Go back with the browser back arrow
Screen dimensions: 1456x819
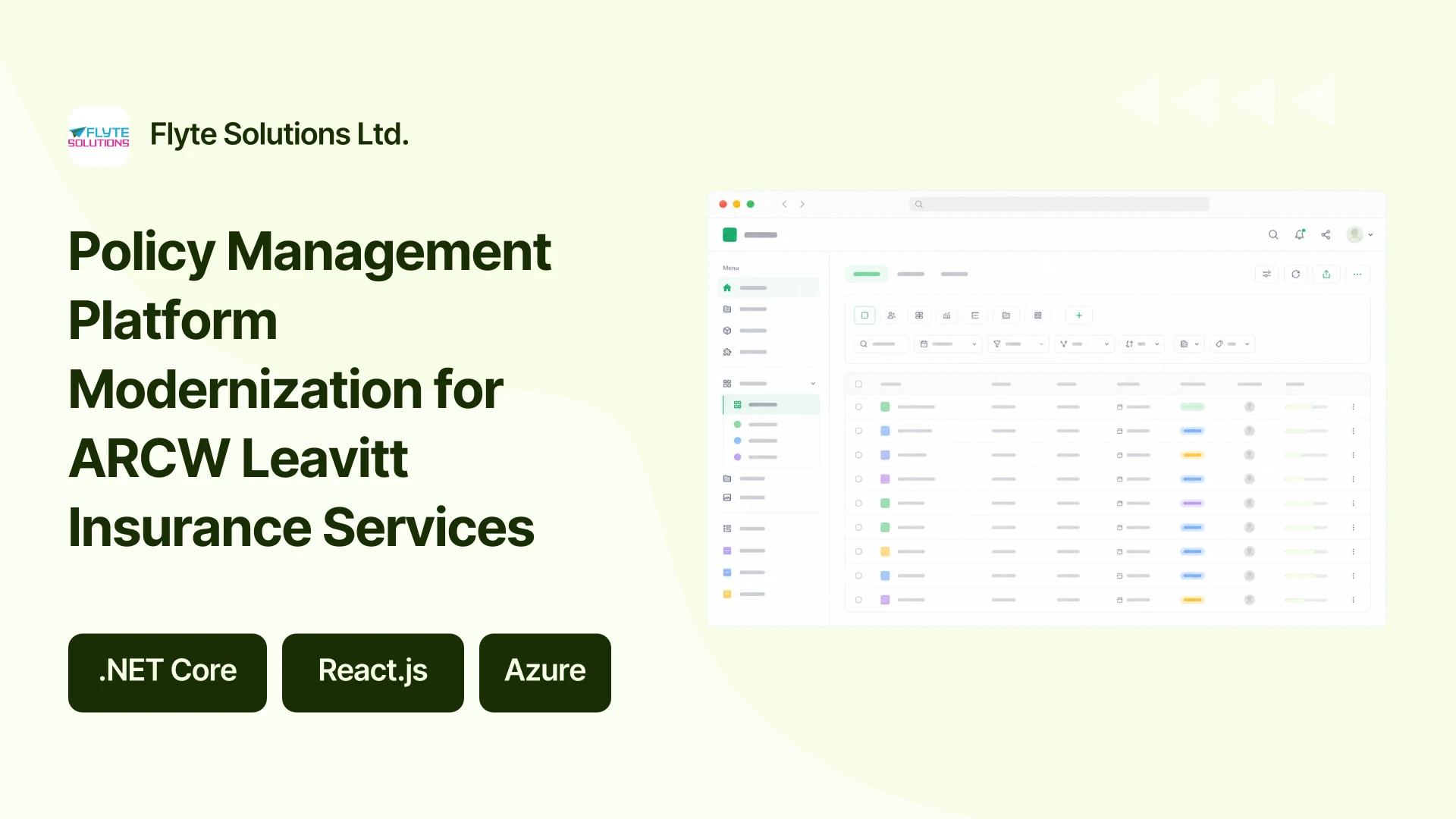click(784, 204)
